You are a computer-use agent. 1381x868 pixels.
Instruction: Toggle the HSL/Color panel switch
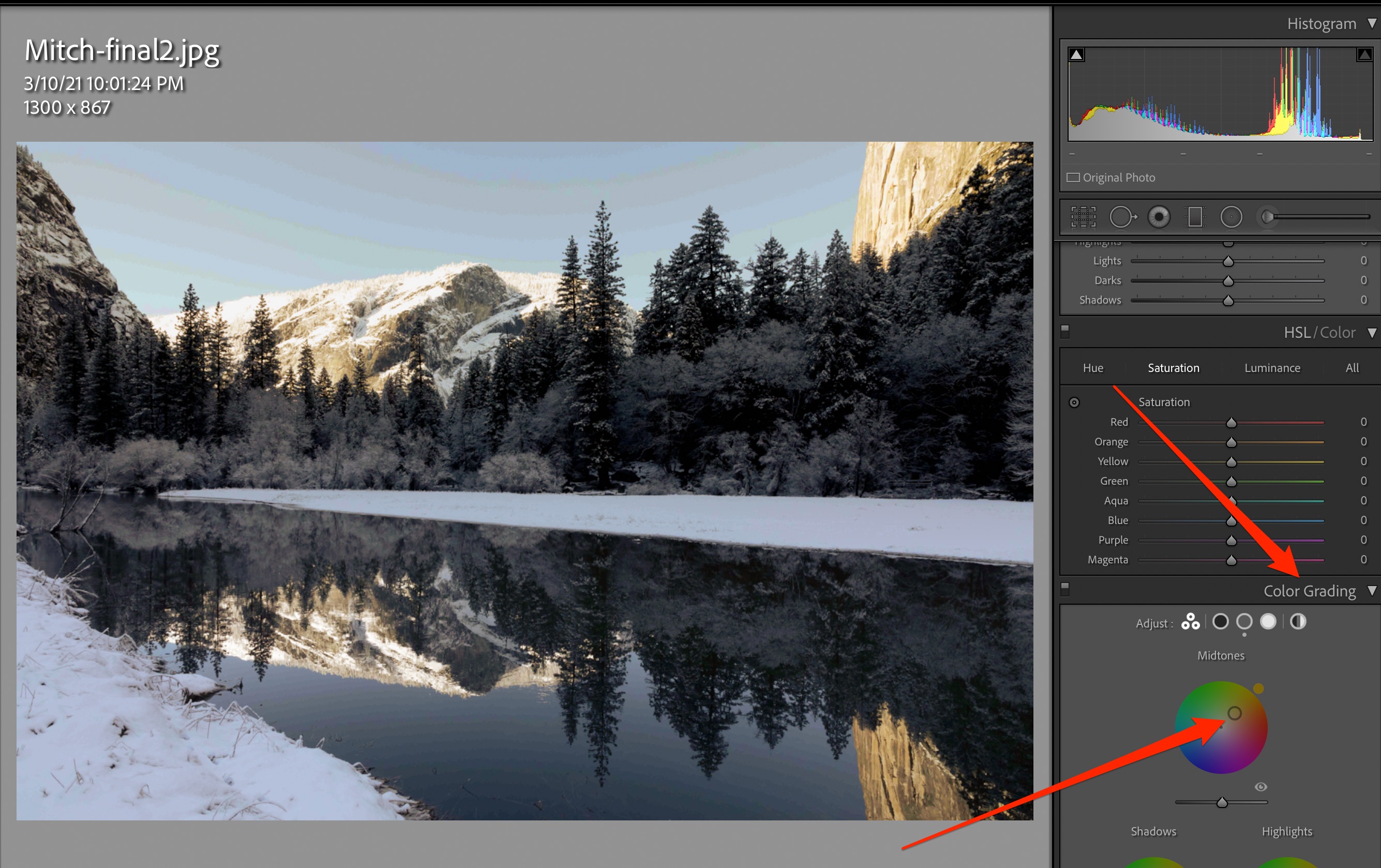click(x=1065, y=331)
